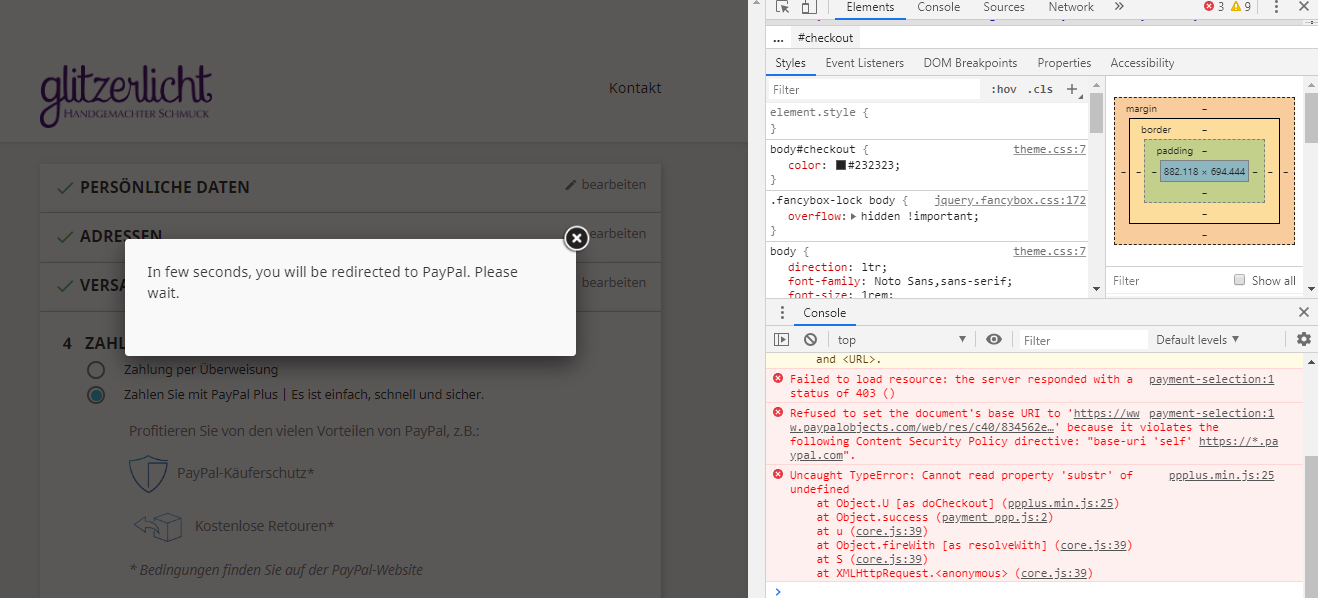Image resolution: width=1318 pixels, height=598 pixels.
Task: Open theme.css:7 link for body#checkout
Action: (x=1050, y=149)
